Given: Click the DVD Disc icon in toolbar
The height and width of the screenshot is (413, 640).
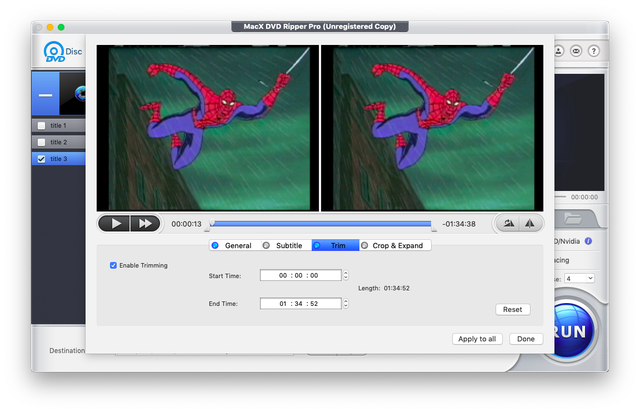Looking at the screenshot, I should click(x=56, y=52).
